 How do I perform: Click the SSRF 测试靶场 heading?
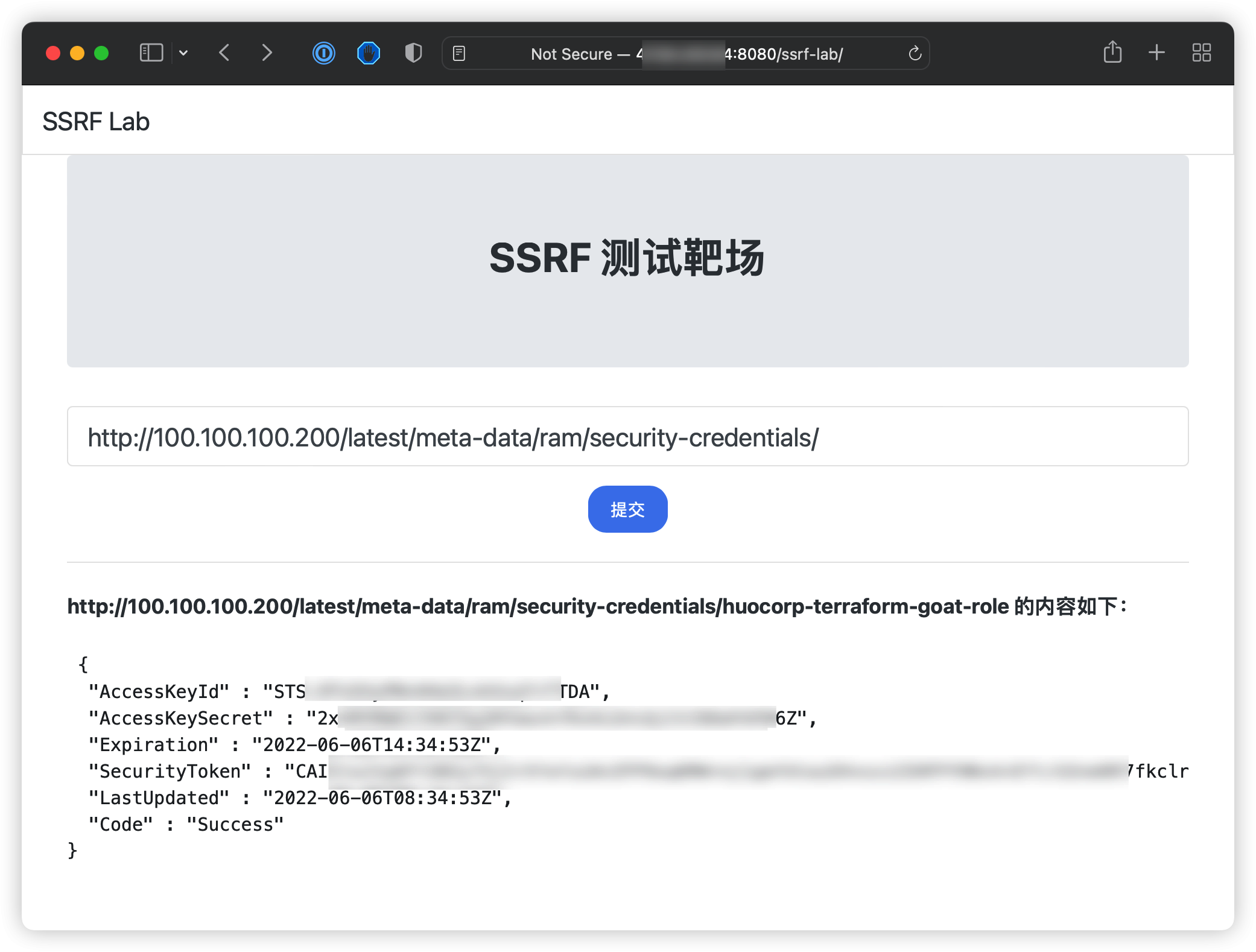627,258
